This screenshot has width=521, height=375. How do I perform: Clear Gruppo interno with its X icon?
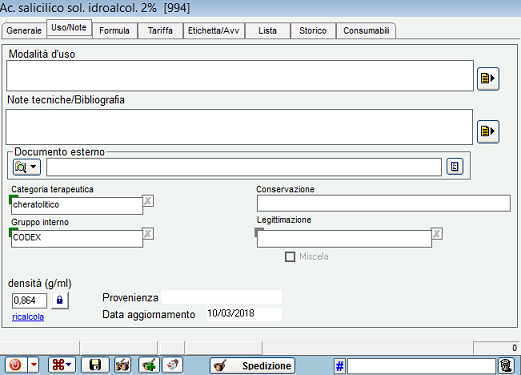click(x=148, y=234)
